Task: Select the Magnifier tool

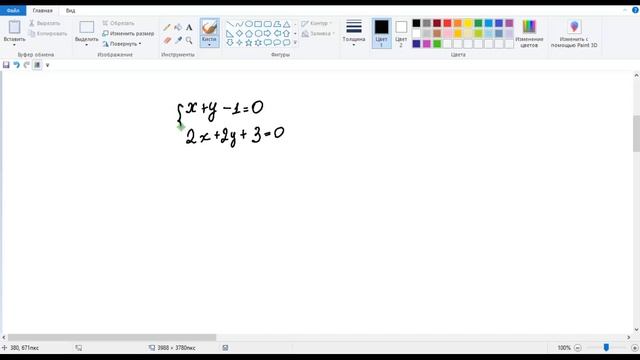Action: (189, 40)
